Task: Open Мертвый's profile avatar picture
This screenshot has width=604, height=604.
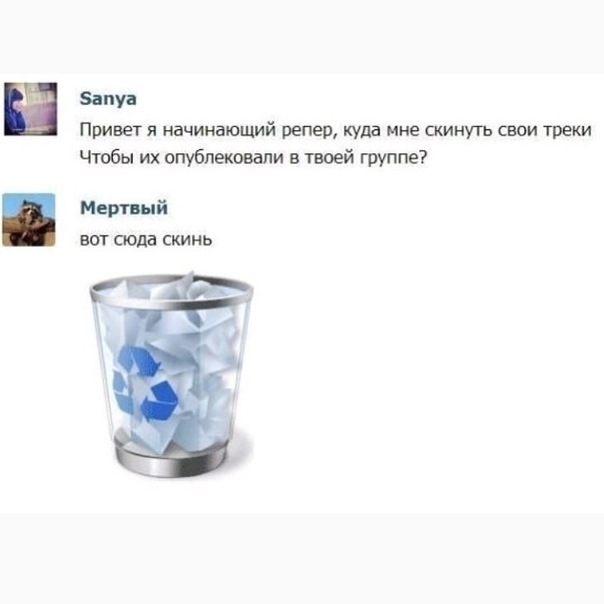Action: click(29, 220)
